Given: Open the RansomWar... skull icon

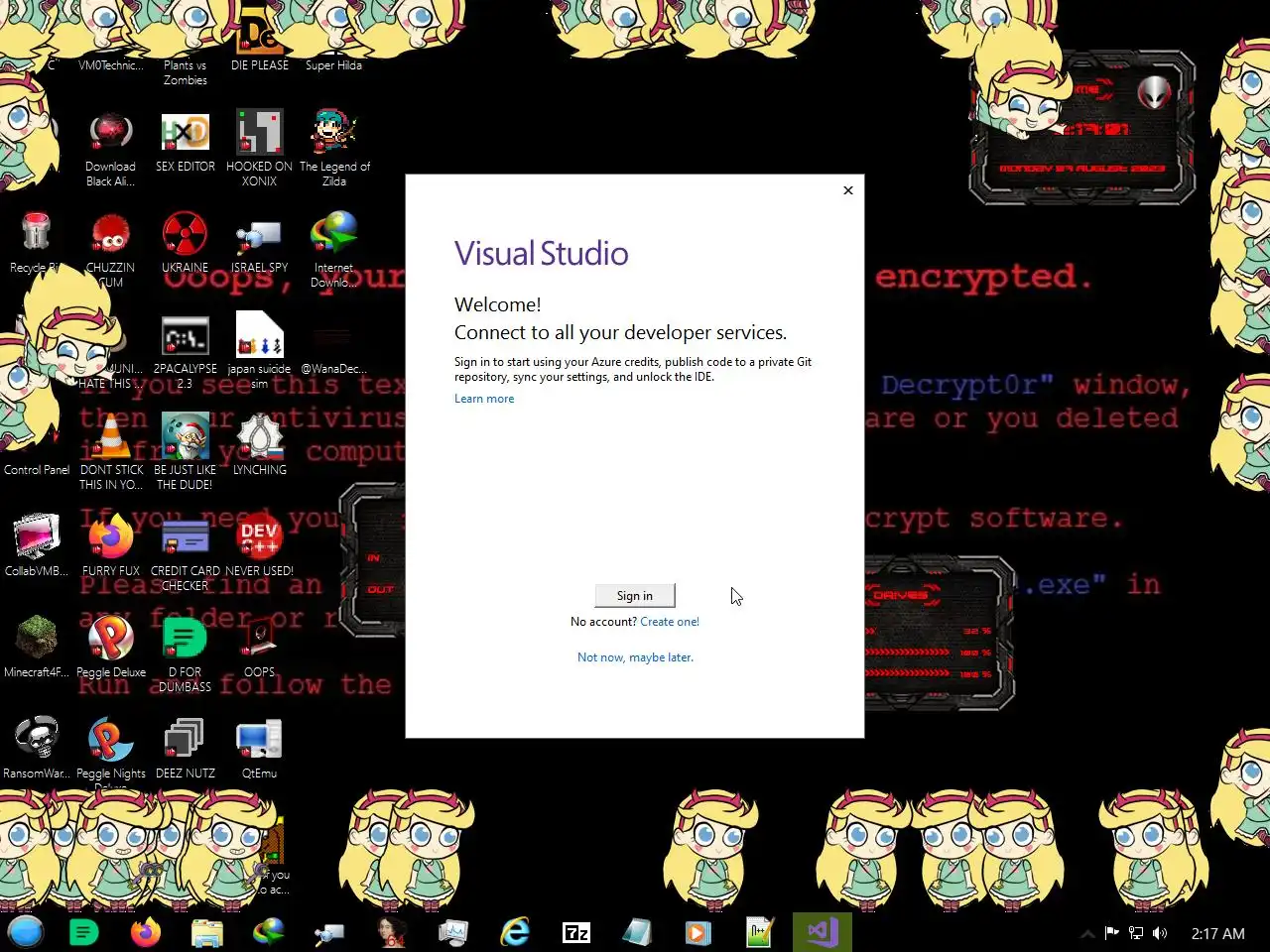Looking at the screenshot, I should point(37,748).
